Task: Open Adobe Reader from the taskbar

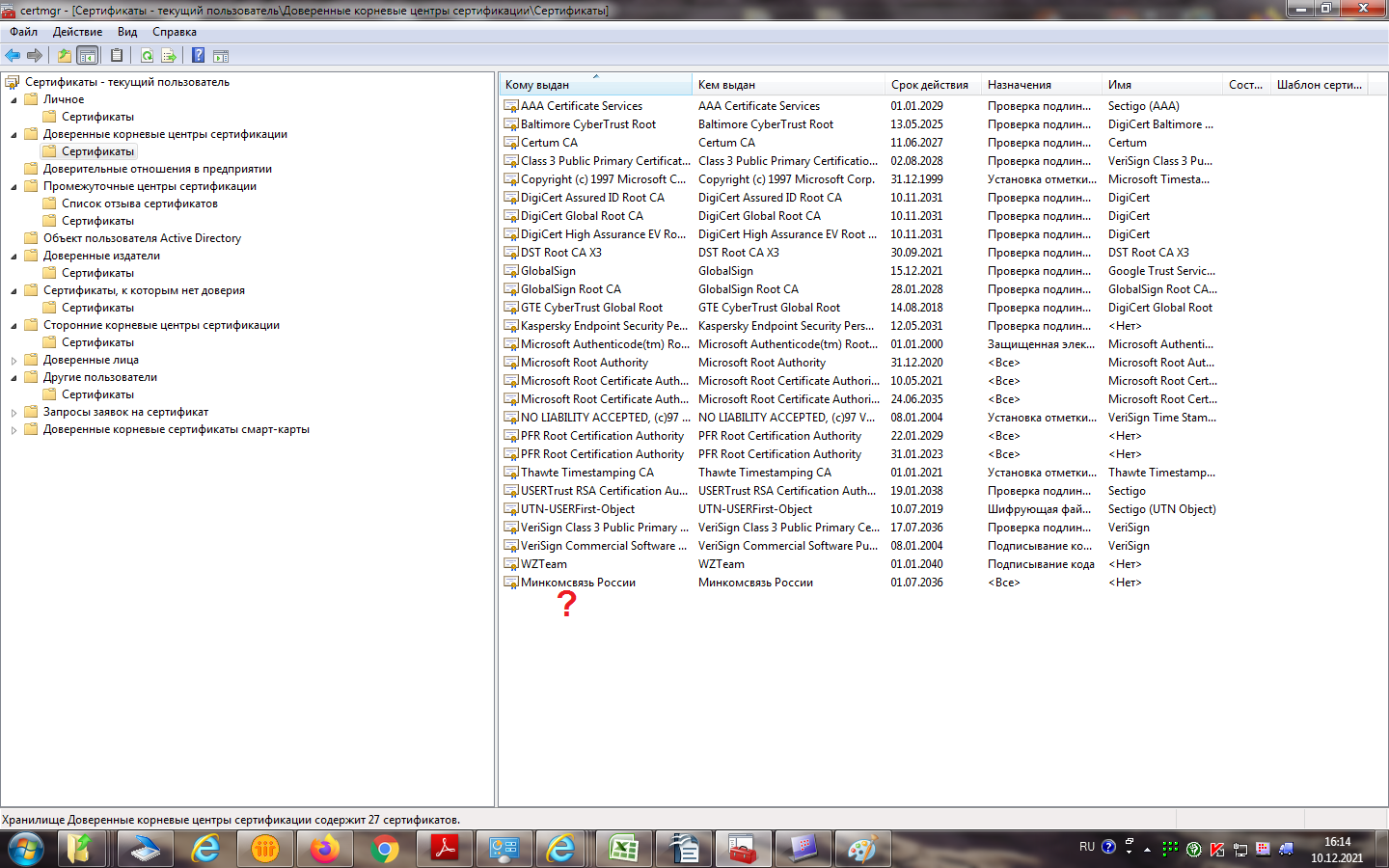Action: [x=445, y=850]
